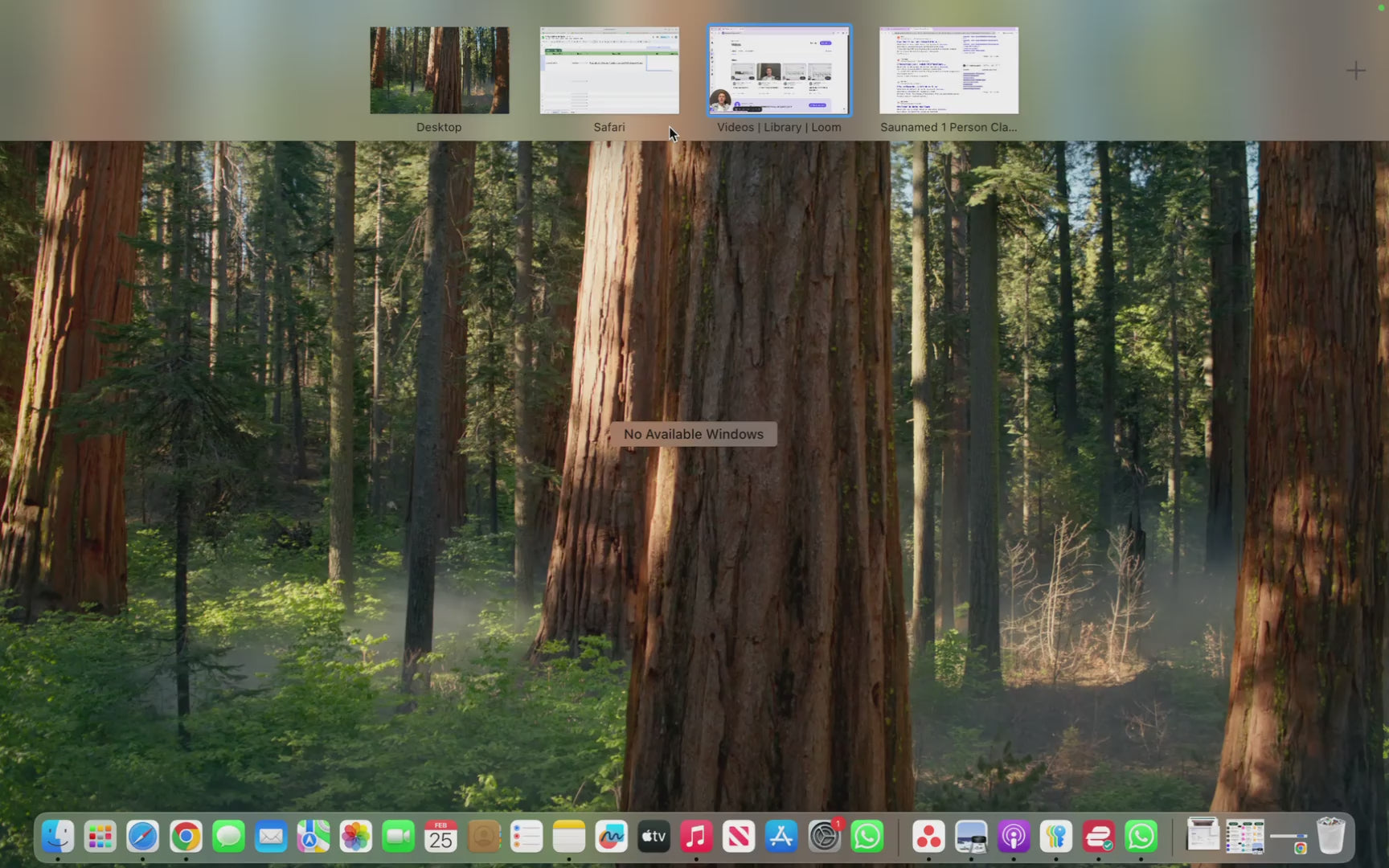Launch the Podcasts app
The height and width of the screenshot is (868, 1389).
point(1014,837)
